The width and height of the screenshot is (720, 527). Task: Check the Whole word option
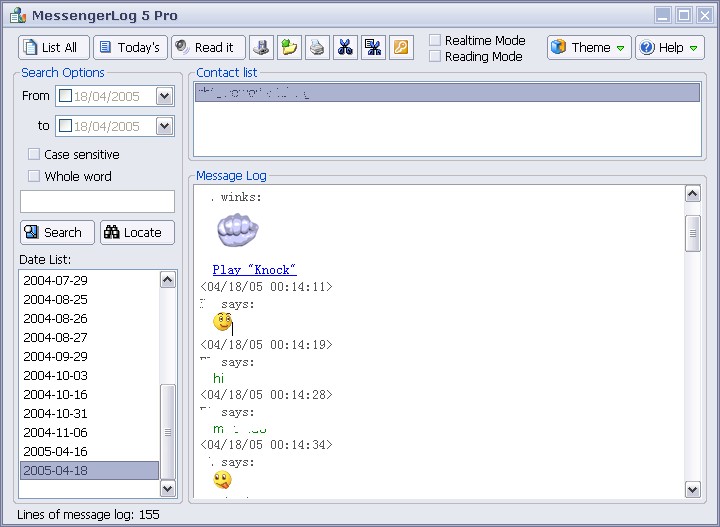[34, 176]
